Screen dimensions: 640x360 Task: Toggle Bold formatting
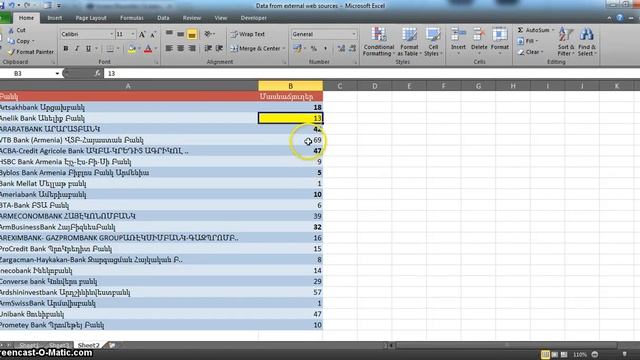pos(66,49)
